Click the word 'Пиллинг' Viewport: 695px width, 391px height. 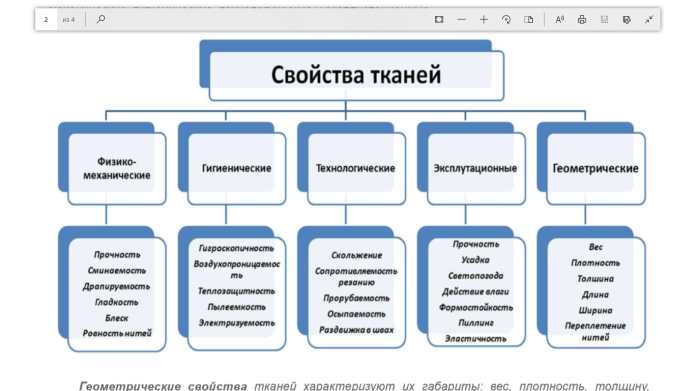[476, 323]
